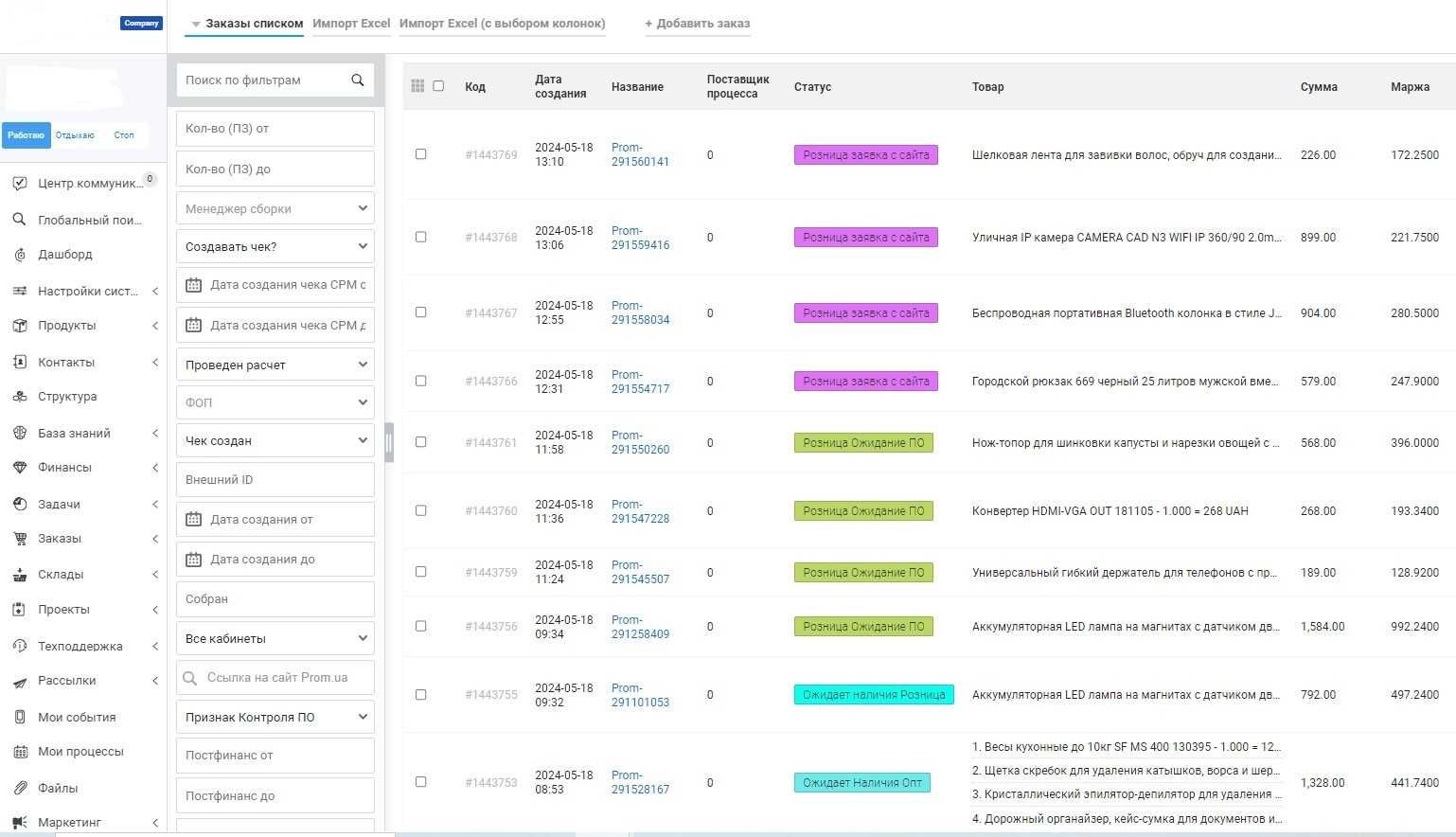
Task: Click the База знаний icon
Action: [19, 433]
